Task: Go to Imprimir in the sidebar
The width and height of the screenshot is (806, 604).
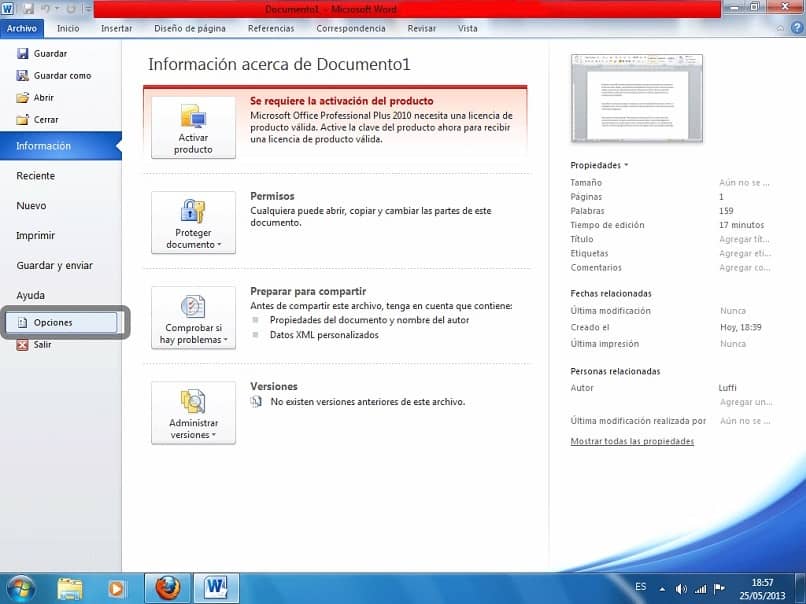Action: 36,236
